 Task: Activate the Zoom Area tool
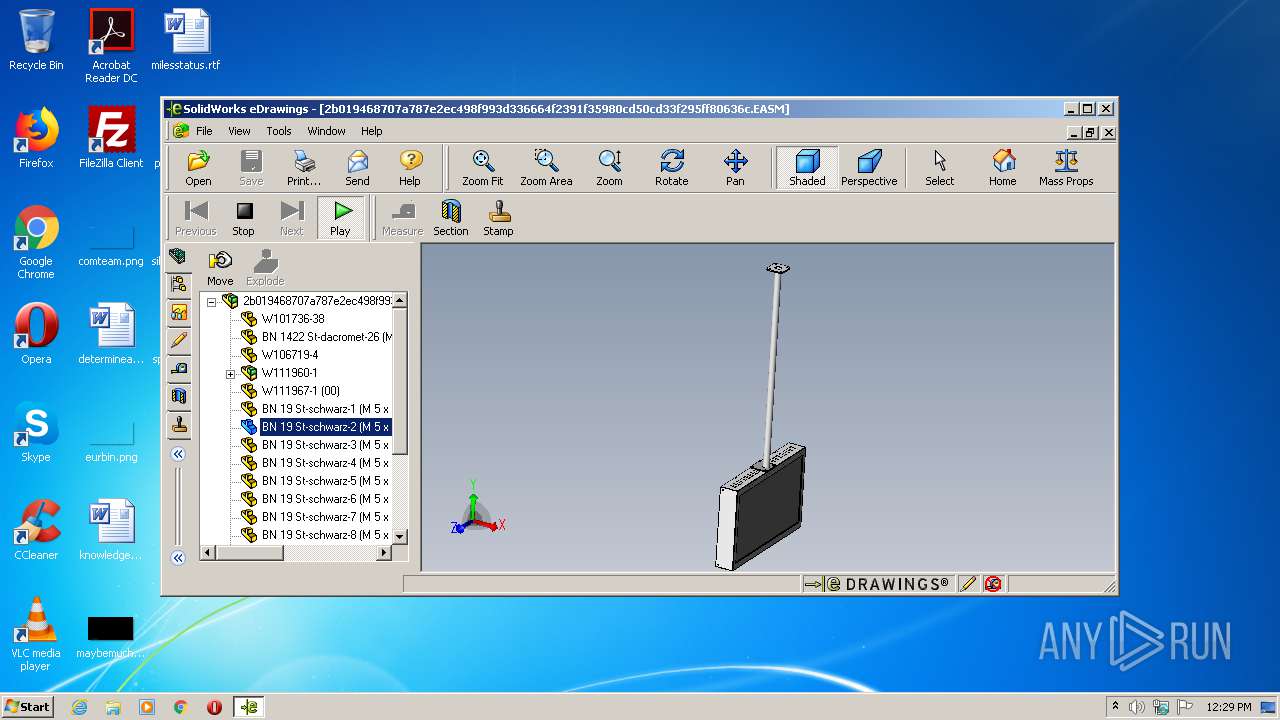[x=546, y=168]
